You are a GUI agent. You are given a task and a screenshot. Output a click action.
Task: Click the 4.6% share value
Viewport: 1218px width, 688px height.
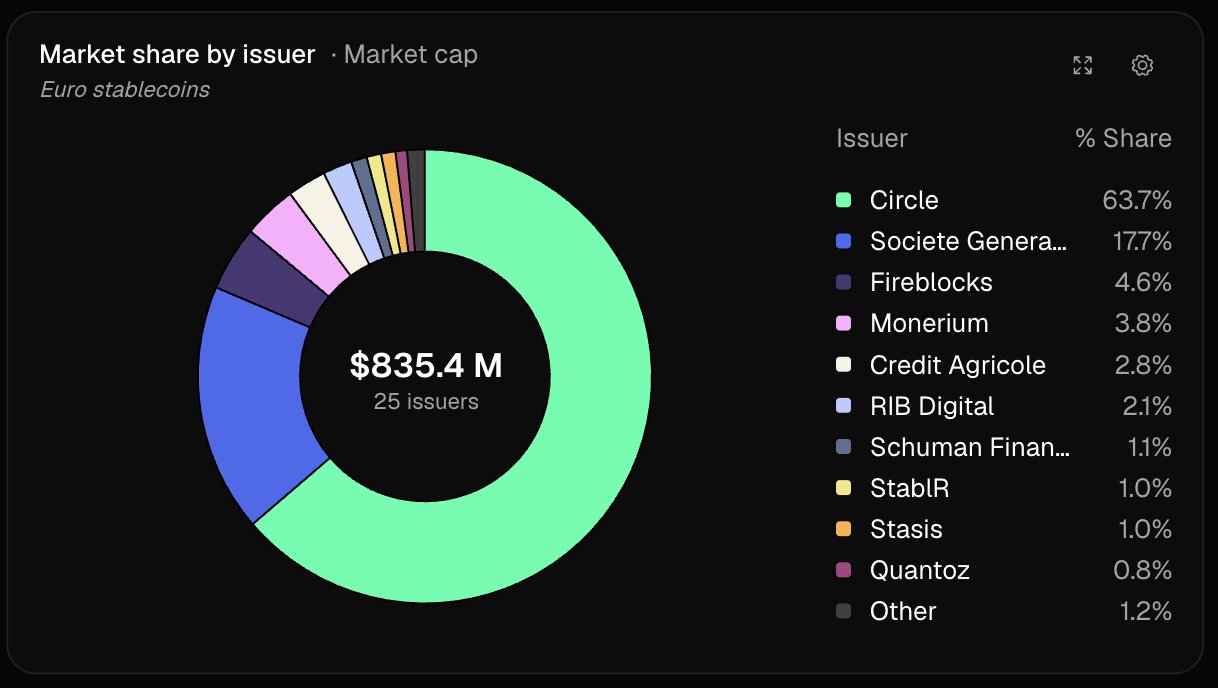[x=1143, y=282]
